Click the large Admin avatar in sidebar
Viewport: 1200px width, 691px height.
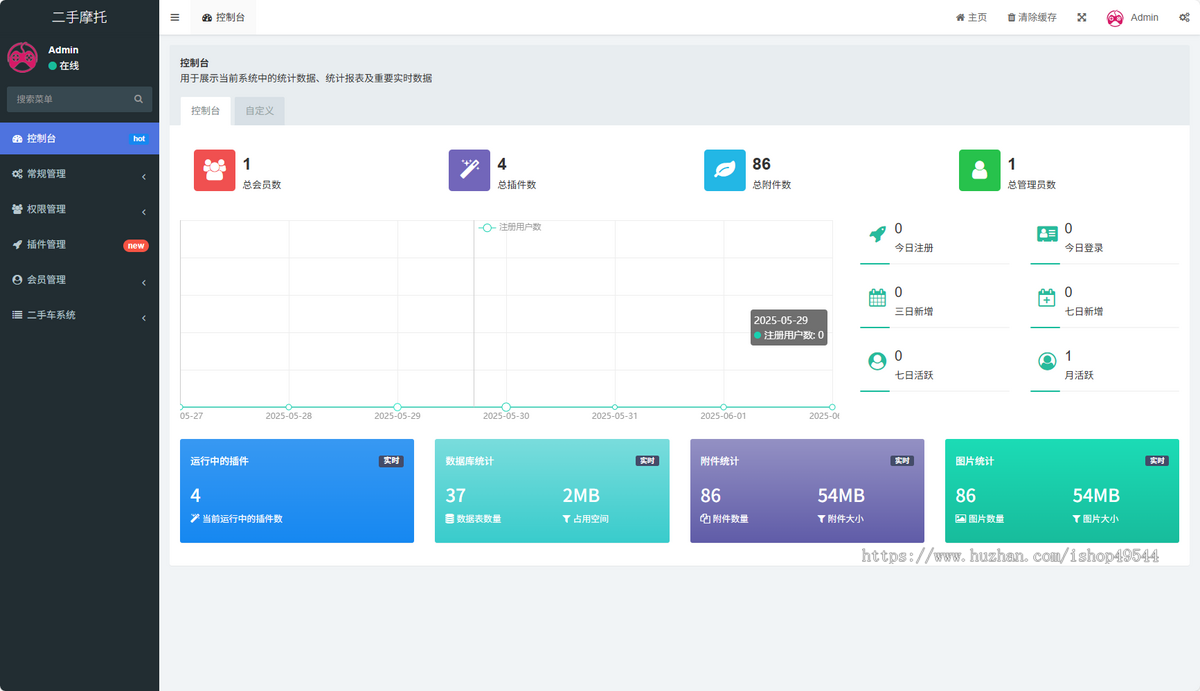click(23, 57)
